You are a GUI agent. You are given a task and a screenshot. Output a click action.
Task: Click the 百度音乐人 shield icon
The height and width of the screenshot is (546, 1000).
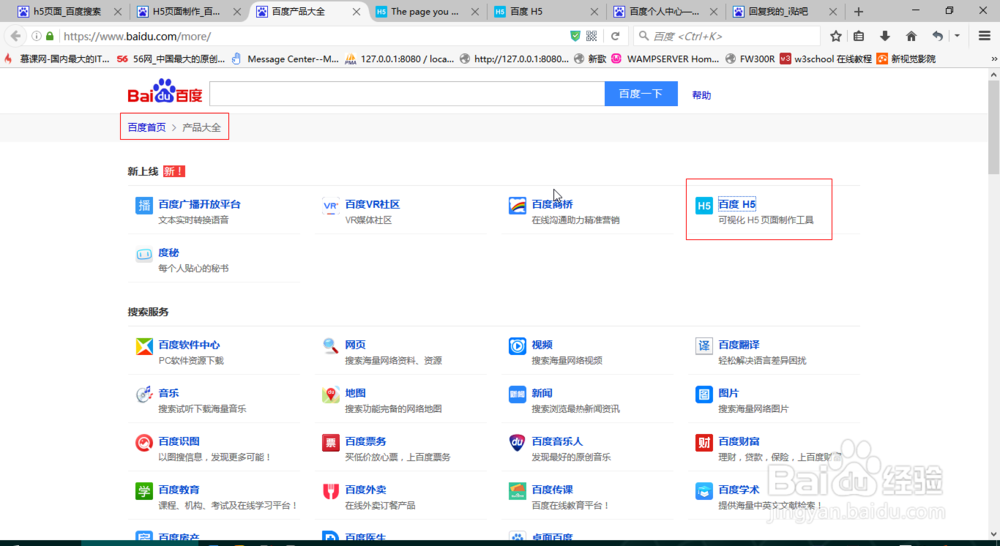coord(517,443)
